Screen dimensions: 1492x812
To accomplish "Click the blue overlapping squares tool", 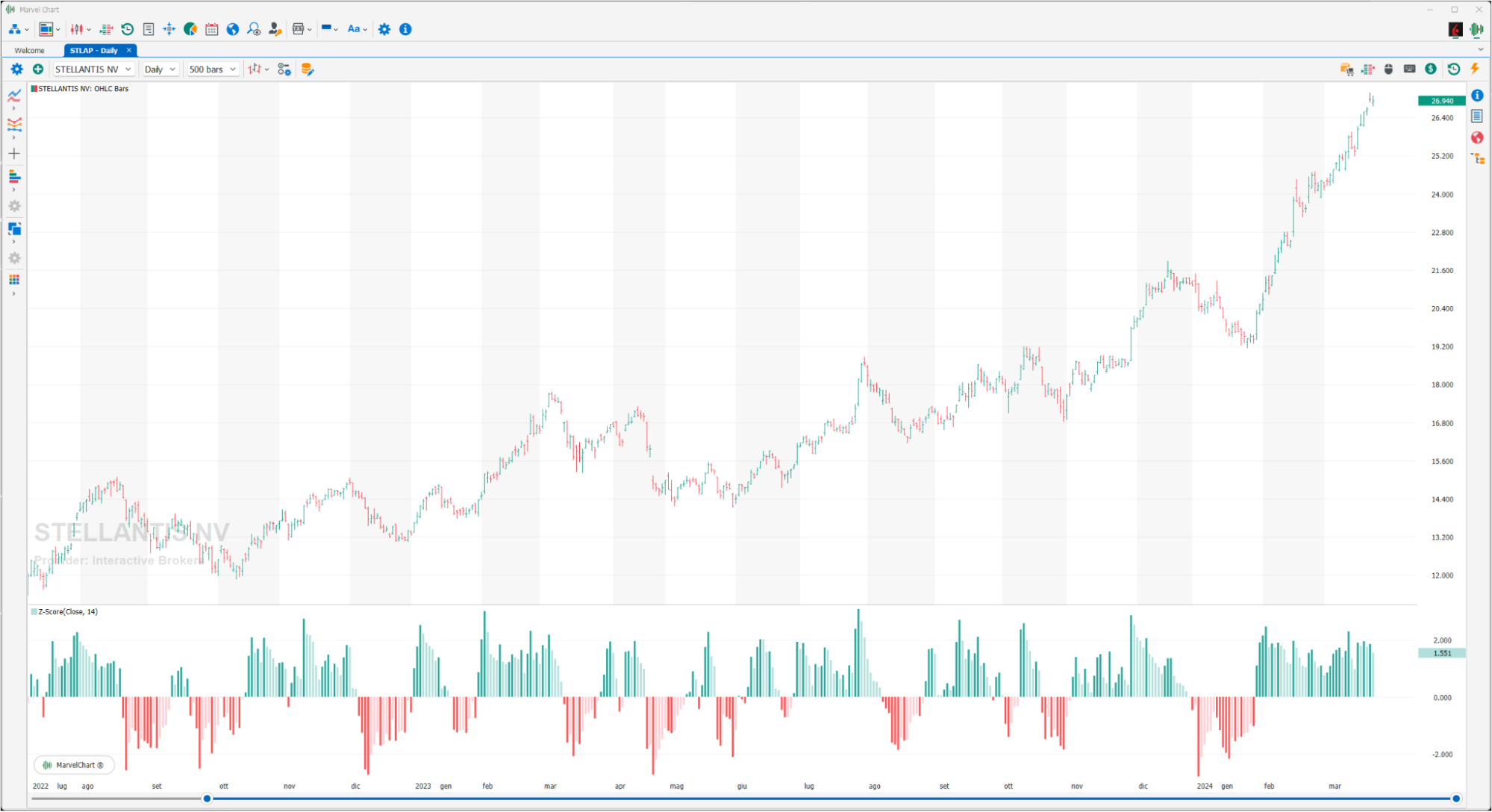I will [14, 229].
